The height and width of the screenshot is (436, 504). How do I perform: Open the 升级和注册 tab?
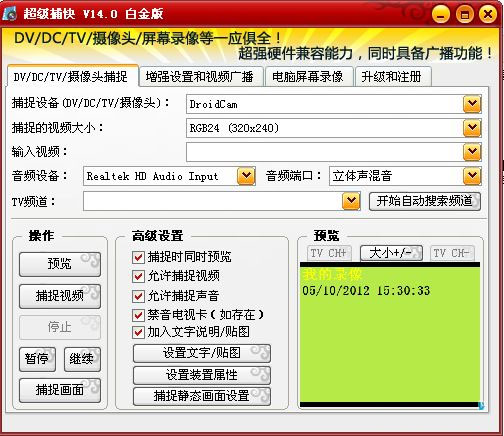[393, 77]
